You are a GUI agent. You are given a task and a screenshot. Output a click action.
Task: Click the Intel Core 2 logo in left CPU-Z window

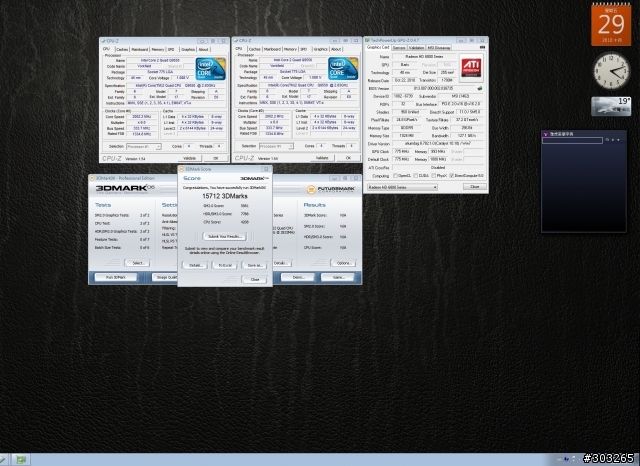211,69
